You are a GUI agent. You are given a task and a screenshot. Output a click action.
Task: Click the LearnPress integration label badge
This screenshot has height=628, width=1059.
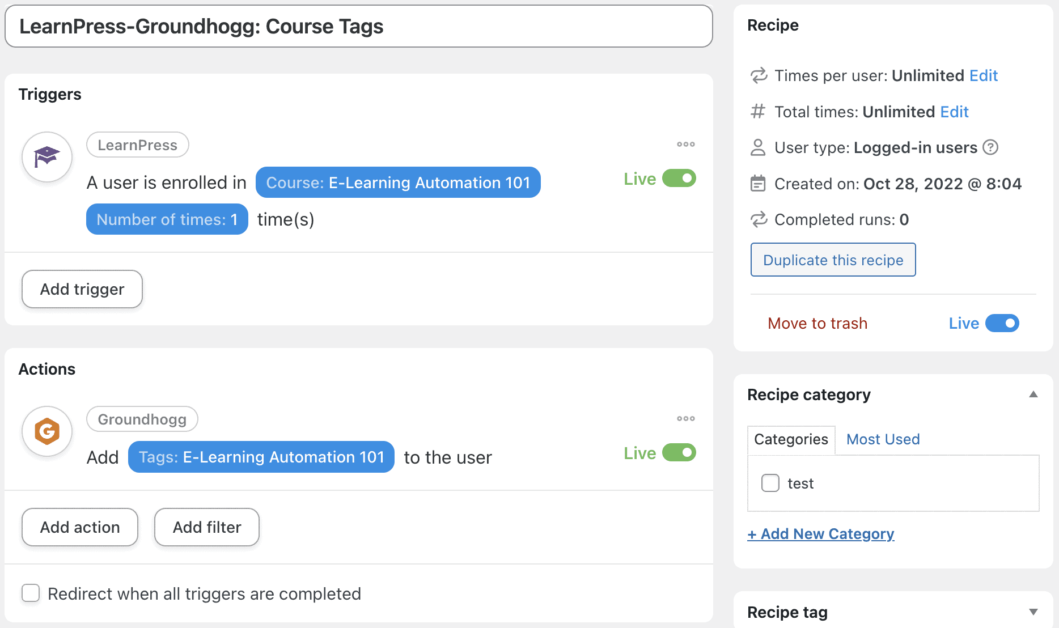pos(137,145)
